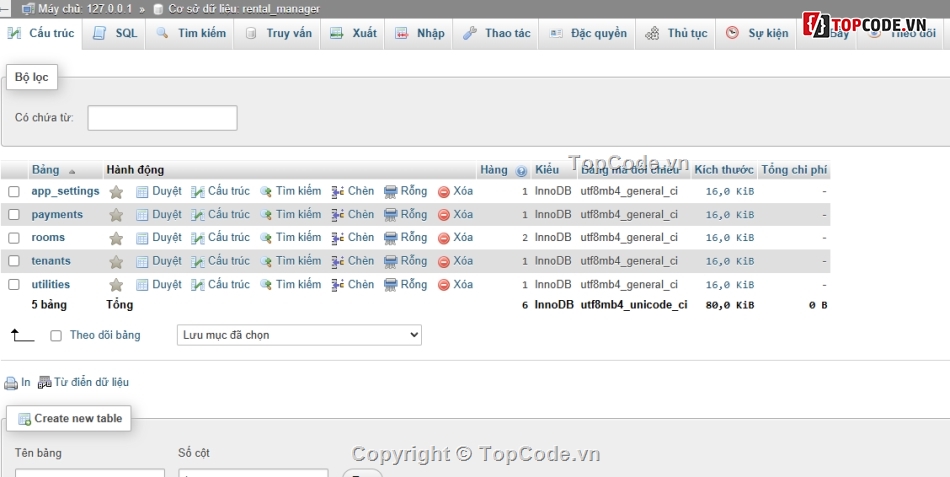
Task: Focus the Có chứa từ filter field
Action: point(162,118)
